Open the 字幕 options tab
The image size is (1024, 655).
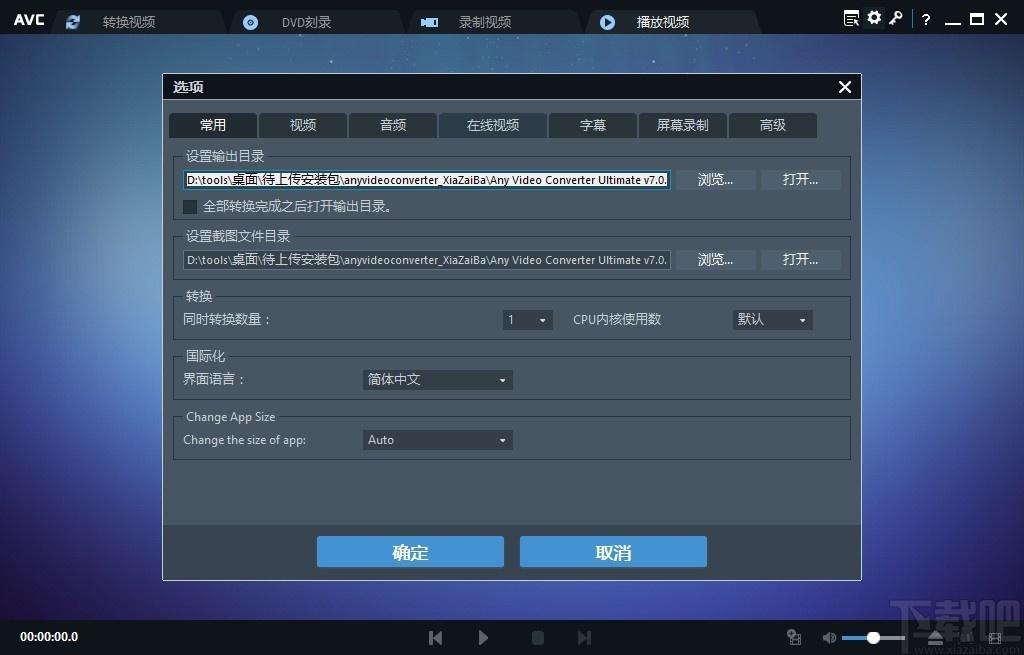pyautogui.click(x=593, y=125)
